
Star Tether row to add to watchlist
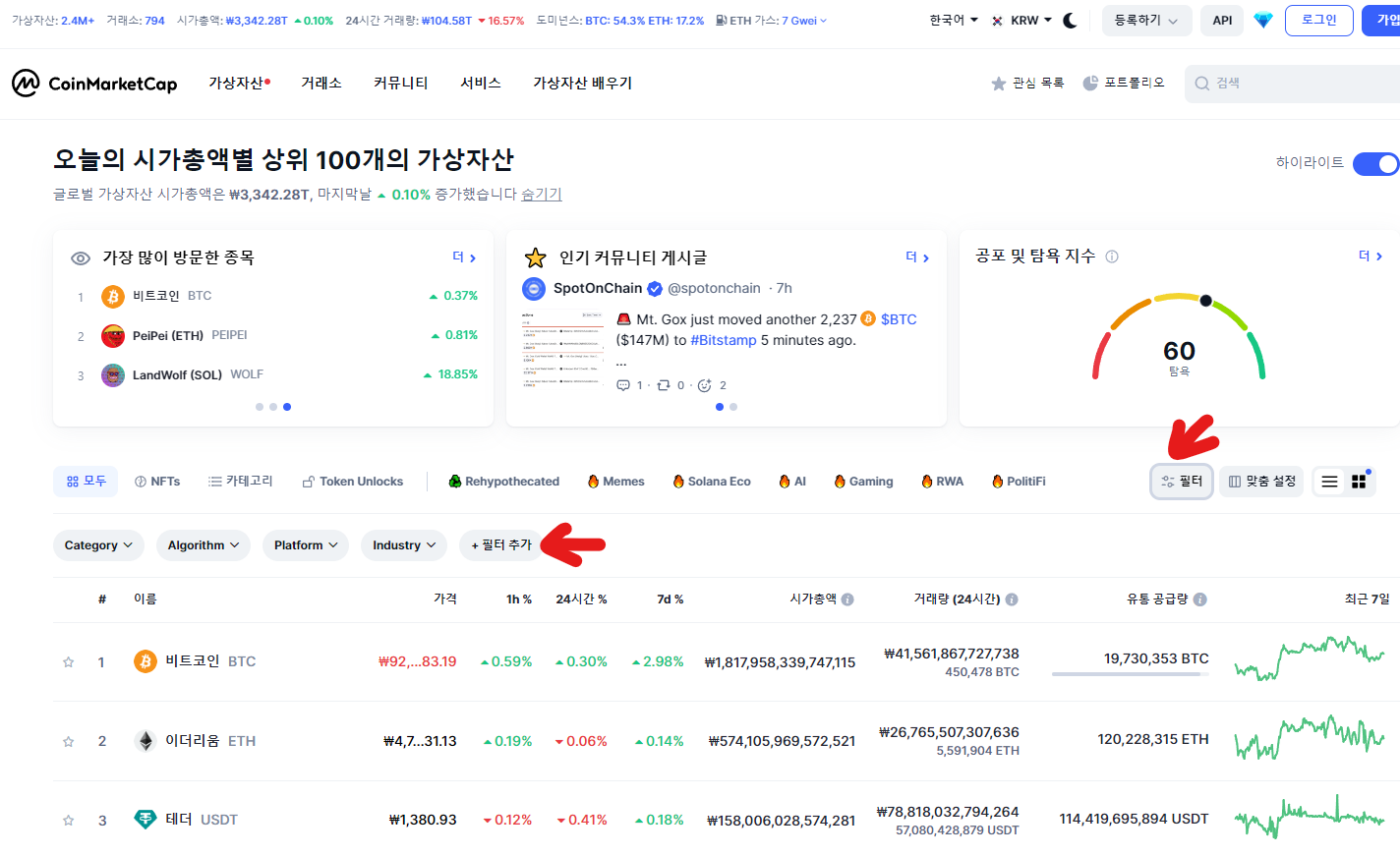click(x=69, y=821)
